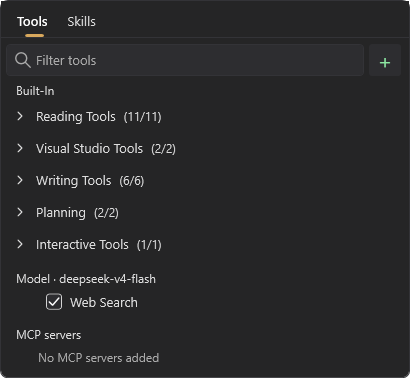The height and width of the screenshot is (378, 410).
Task: Open the Skills tab
Action: [x=81, y=22]
